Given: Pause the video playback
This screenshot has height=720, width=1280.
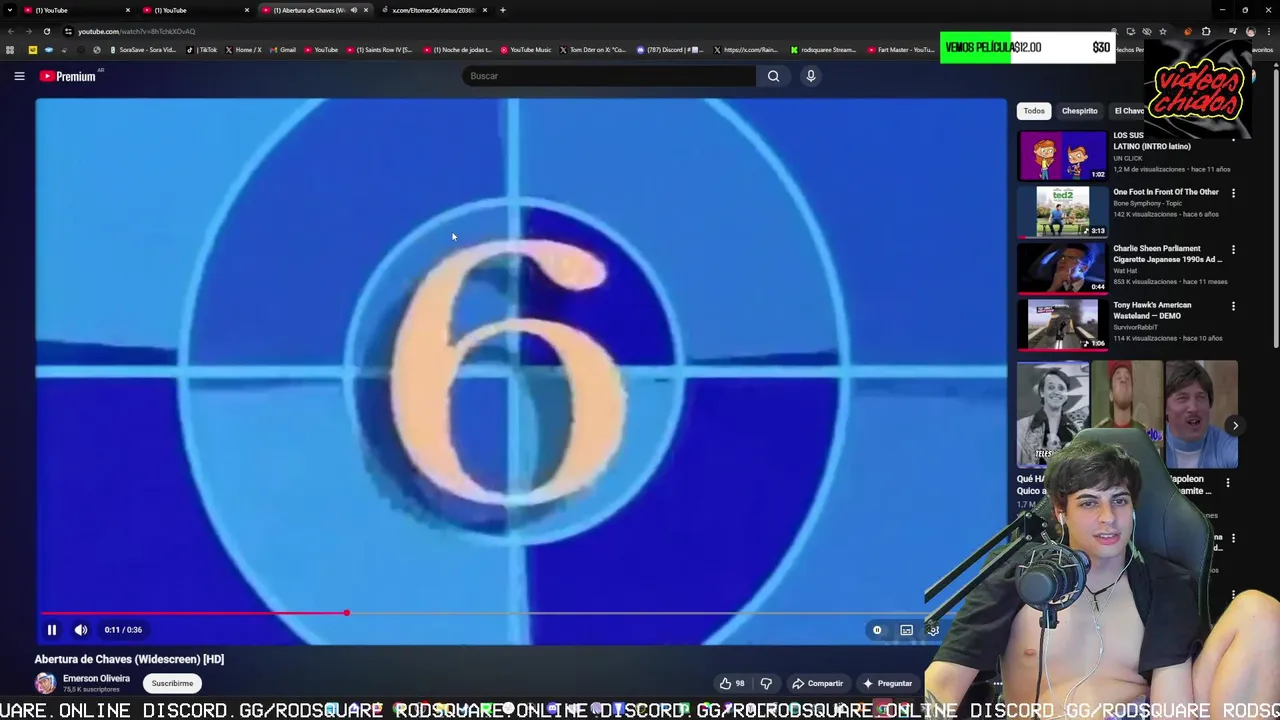Looking at the screenshot, I should [x=52, y=630].
